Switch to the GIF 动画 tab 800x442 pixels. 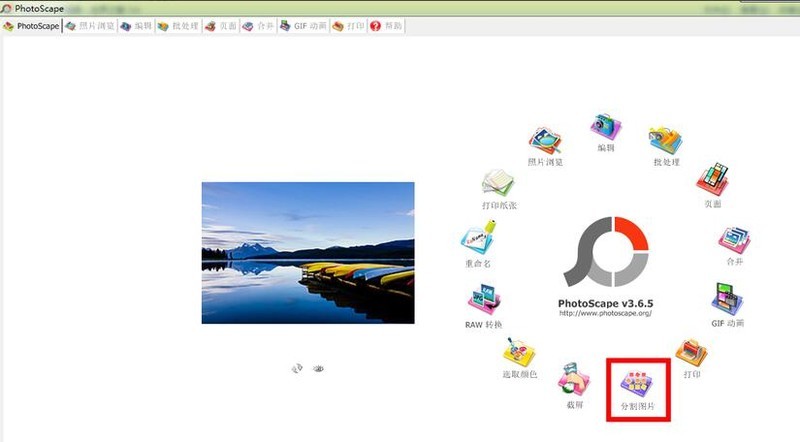(303, 26)
